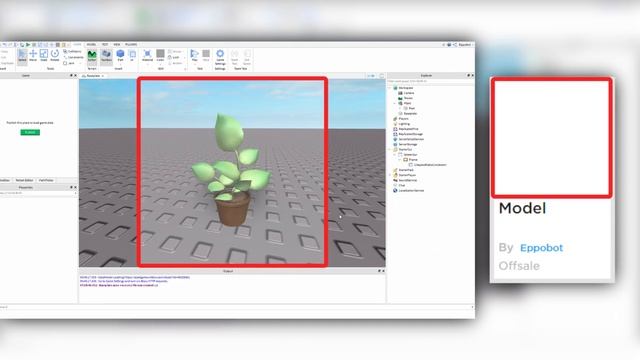This screenshot has width=640, height=360.
Task: Click the Play test button
Action: click(x=194, y=56)
